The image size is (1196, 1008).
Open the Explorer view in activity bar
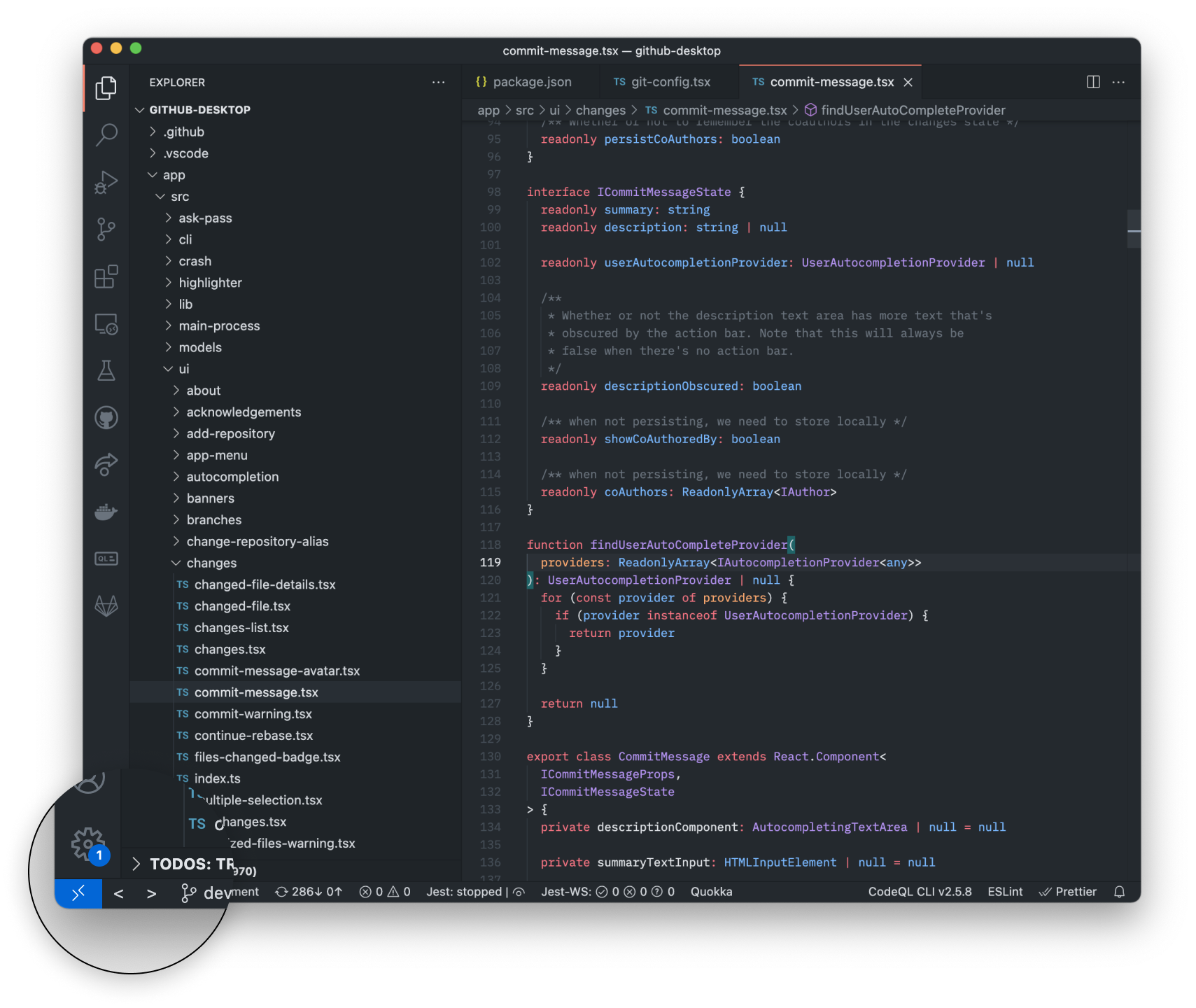tap(106, 88)
